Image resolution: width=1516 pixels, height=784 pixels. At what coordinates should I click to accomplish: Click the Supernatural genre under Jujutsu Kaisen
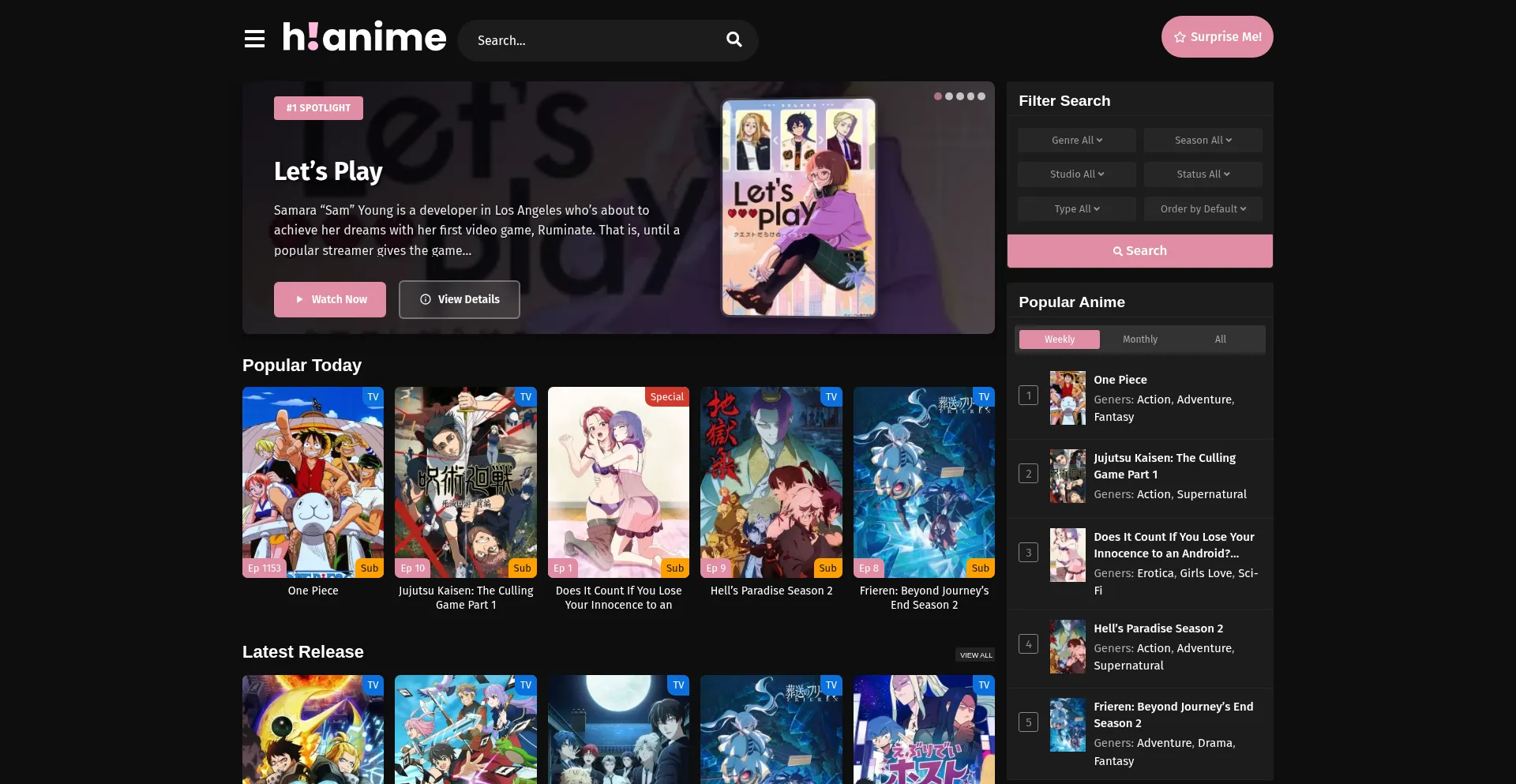pyautogui.click(x=1211, y=494)
